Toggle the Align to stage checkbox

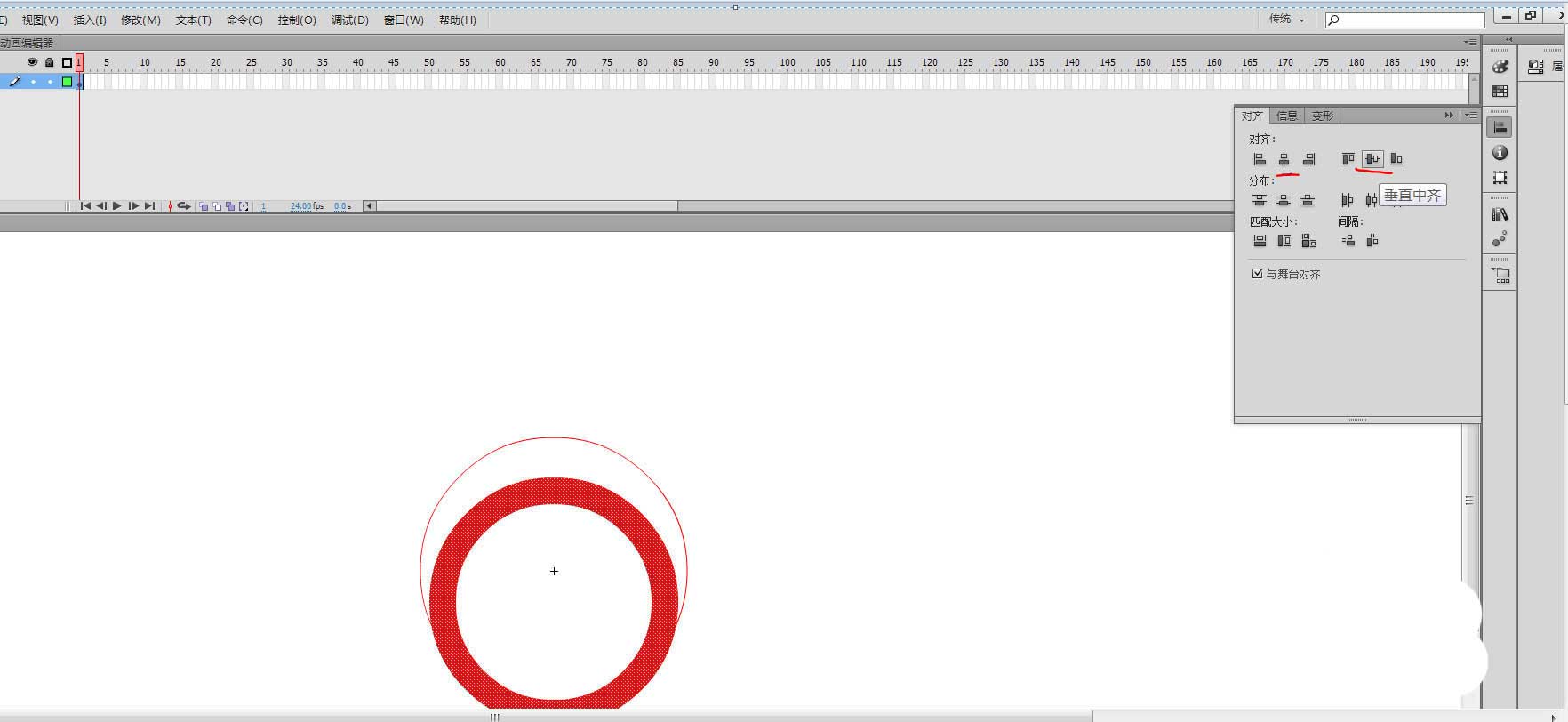pos(1257,274)
